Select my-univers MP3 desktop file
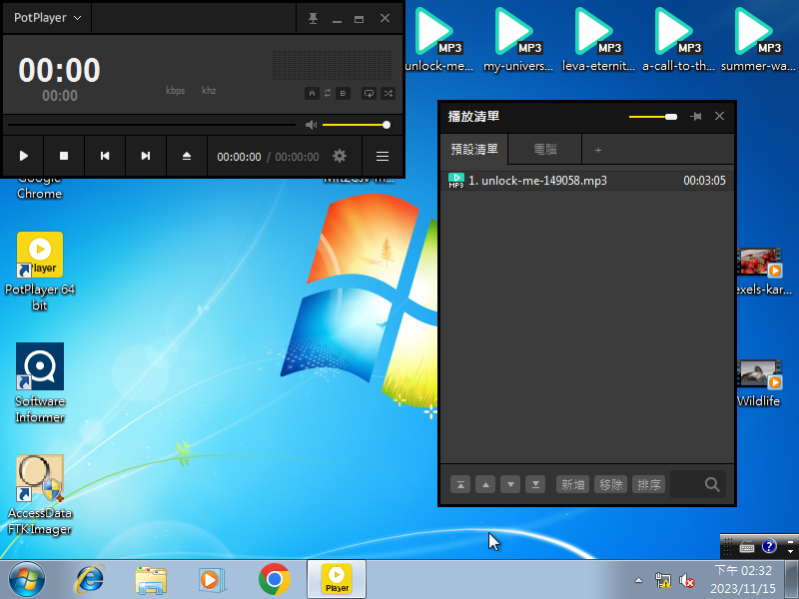 [x=518, y=40]
